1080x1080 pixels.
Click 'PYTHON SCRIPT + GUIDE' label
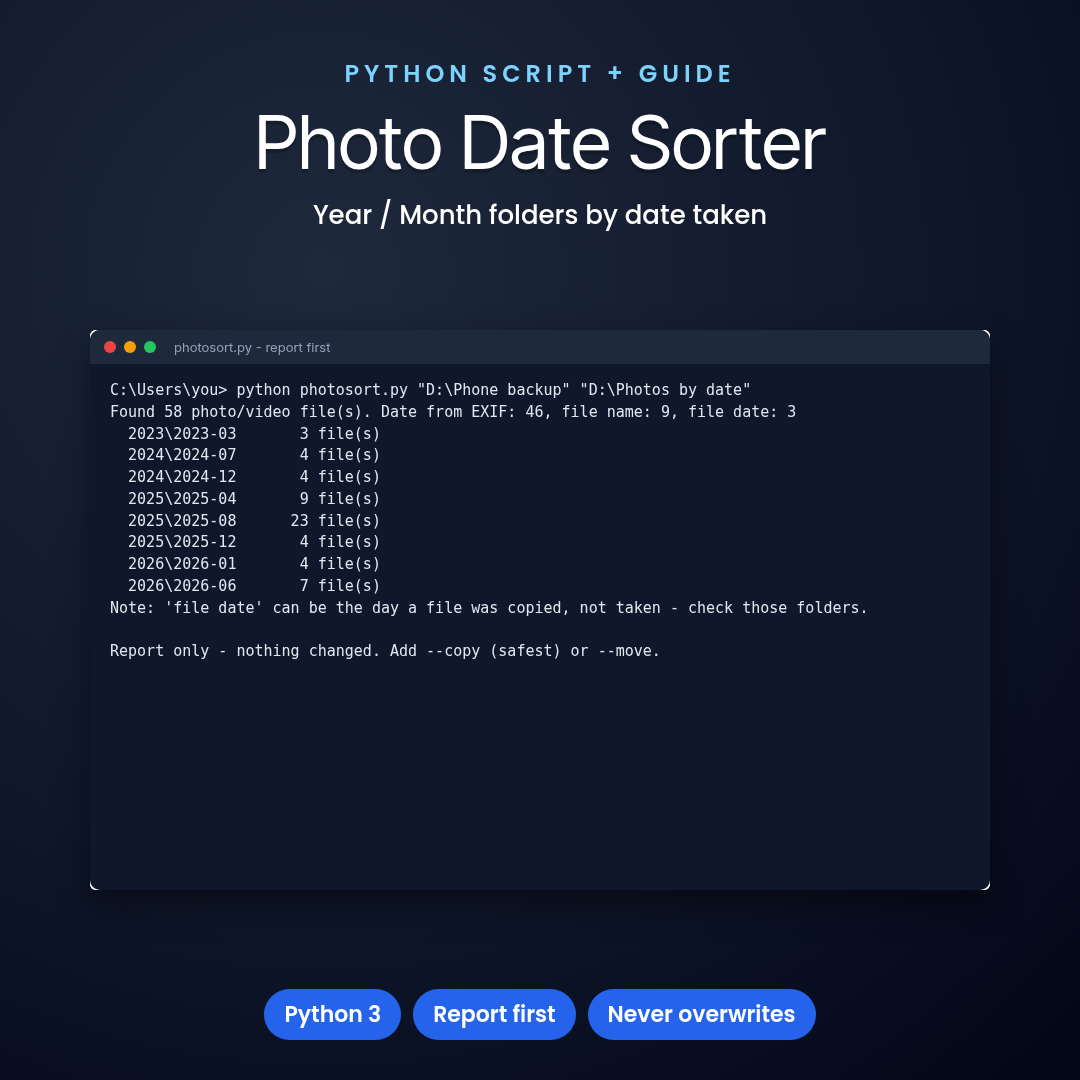(x=539, y=74)
